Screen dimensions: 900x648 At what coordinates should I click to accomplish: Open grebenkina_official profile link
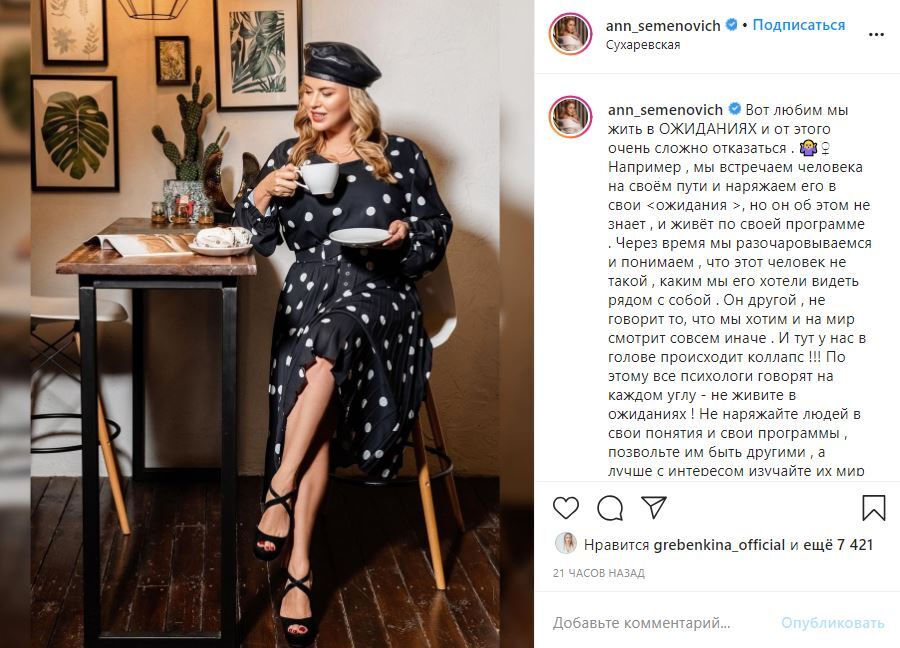click(719, 545)
